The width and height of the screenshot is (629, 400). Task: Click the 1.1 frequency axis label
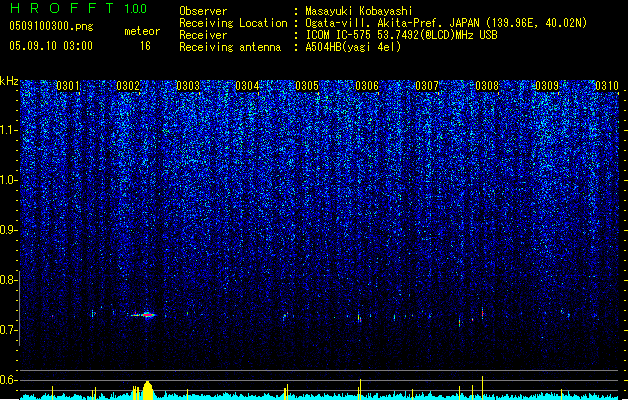9,130
